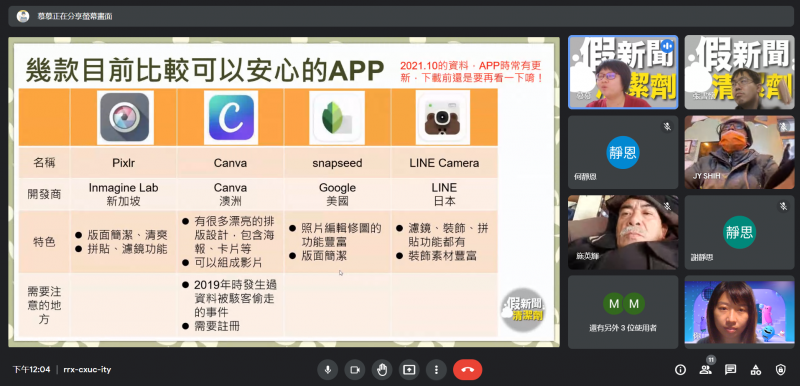This screenshot has height=386, width=800.
Task: Click the muted mic icon on the mustached man's tile
Action: (666, 207)
